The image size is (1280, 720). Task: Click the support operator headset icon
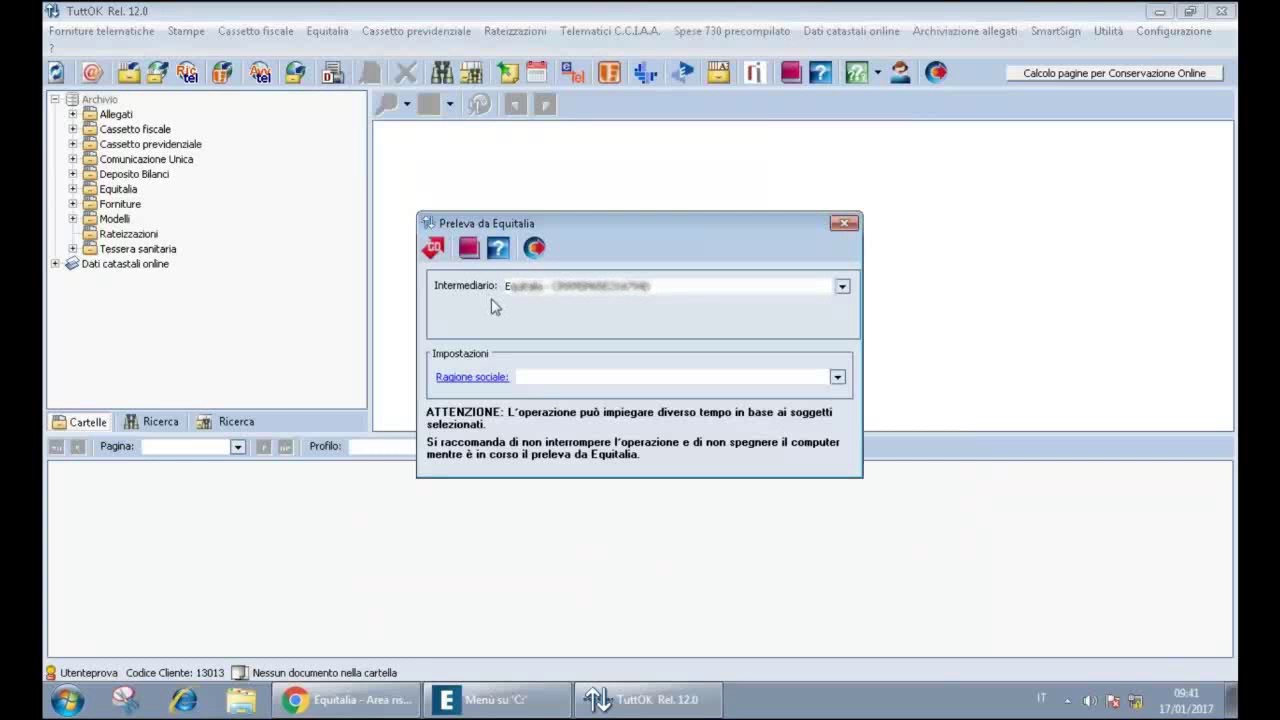(x=900, y=72)
